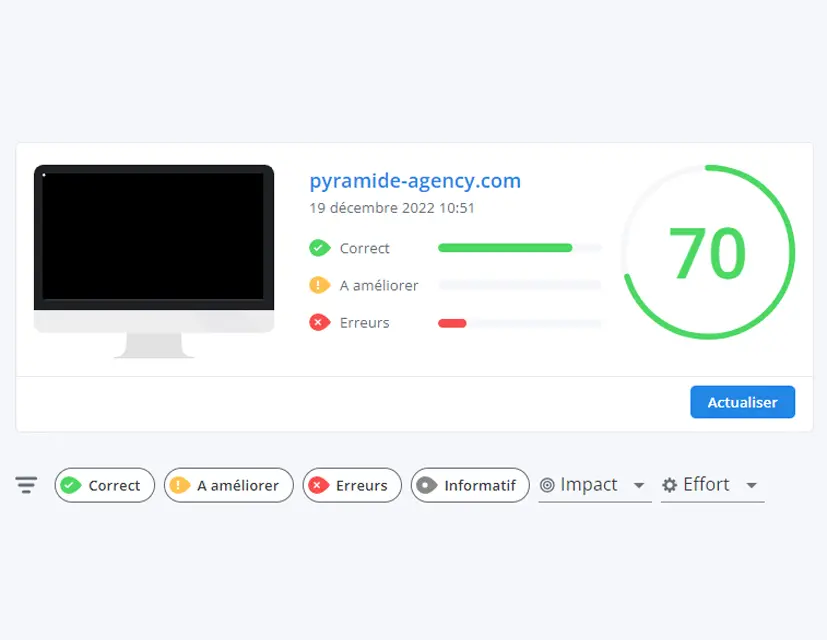The image size is (827, 640).
Task: Open the pyramide-agency.com link
Action: [415, 181]
